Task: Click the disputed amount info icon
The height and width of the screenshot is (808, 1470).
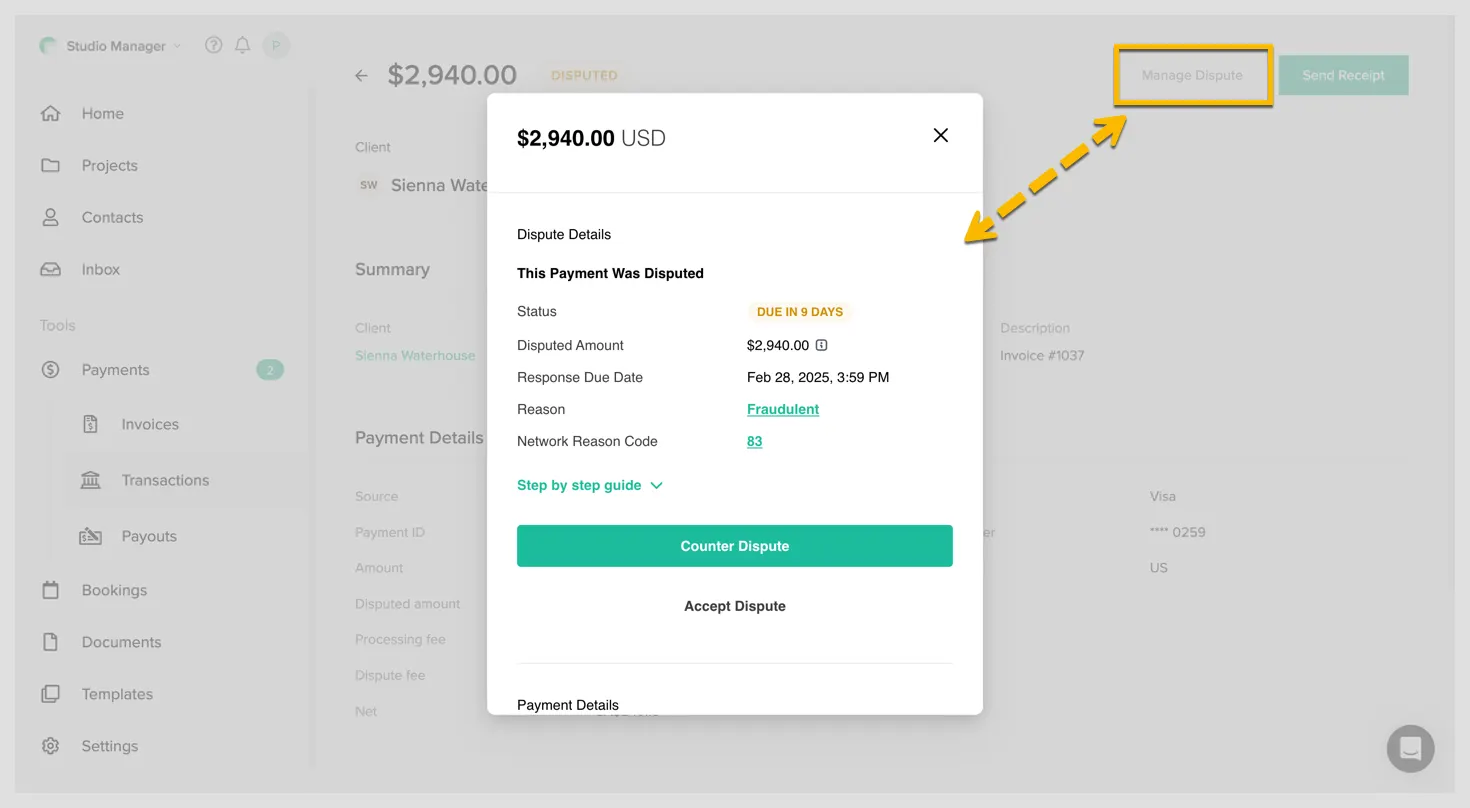Action: (821, 345)
